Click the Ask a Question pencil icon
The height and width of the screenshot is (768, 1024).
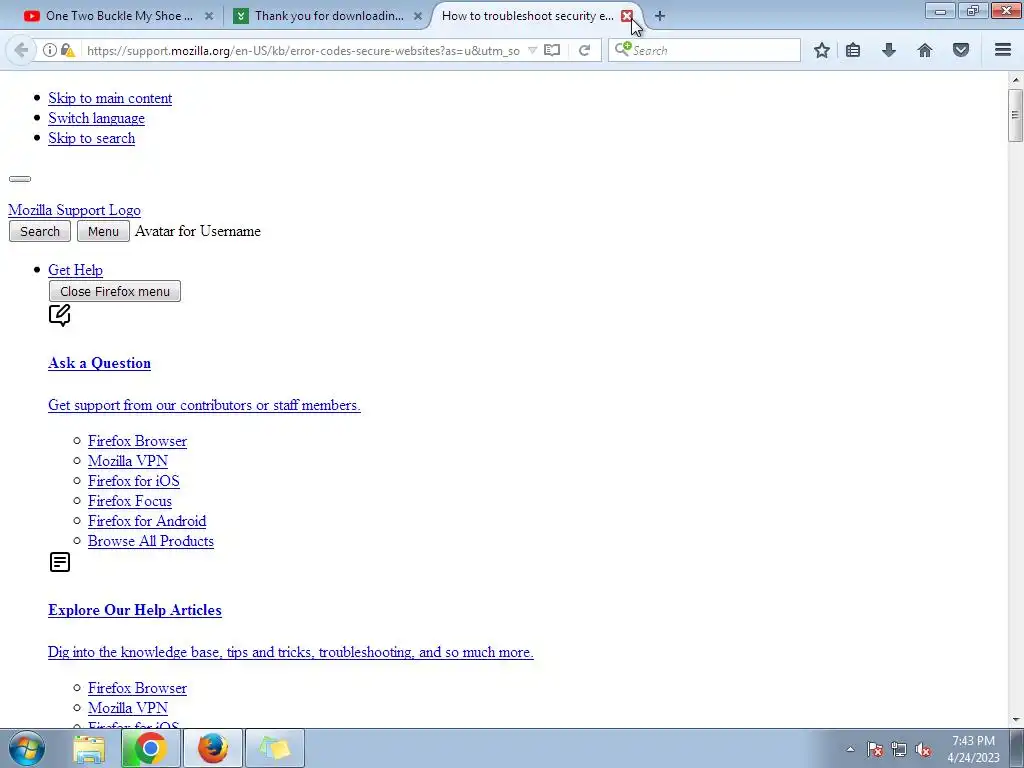[59, 315]
